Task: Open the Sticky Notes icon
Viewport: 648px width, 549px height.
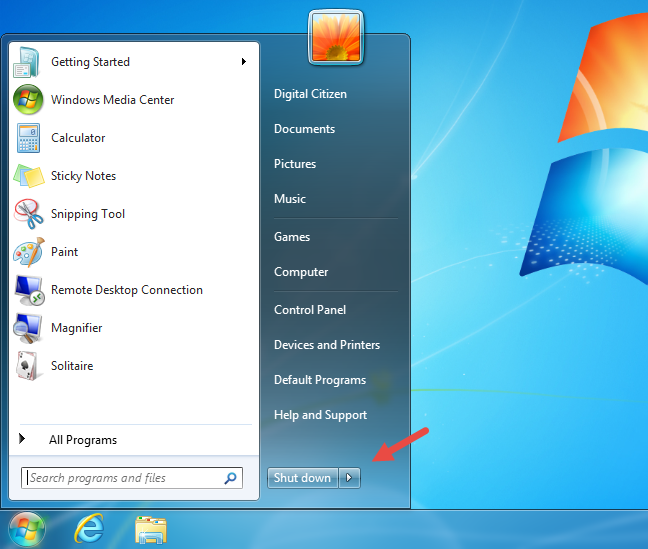Action: click(x=29, y=176)
